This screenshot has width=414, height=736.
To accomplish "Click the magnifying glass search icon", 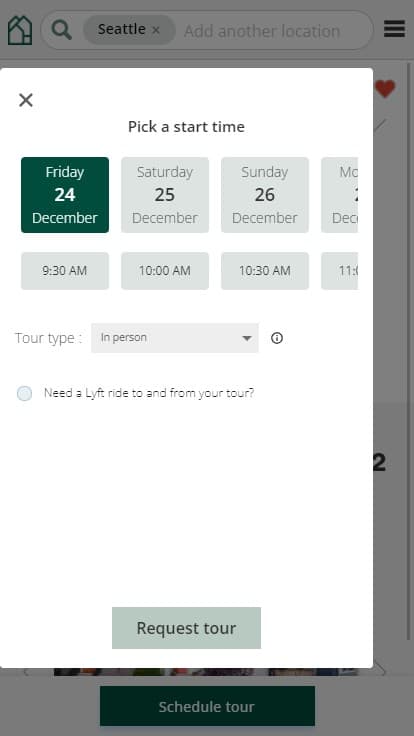I will click(61, 30).
